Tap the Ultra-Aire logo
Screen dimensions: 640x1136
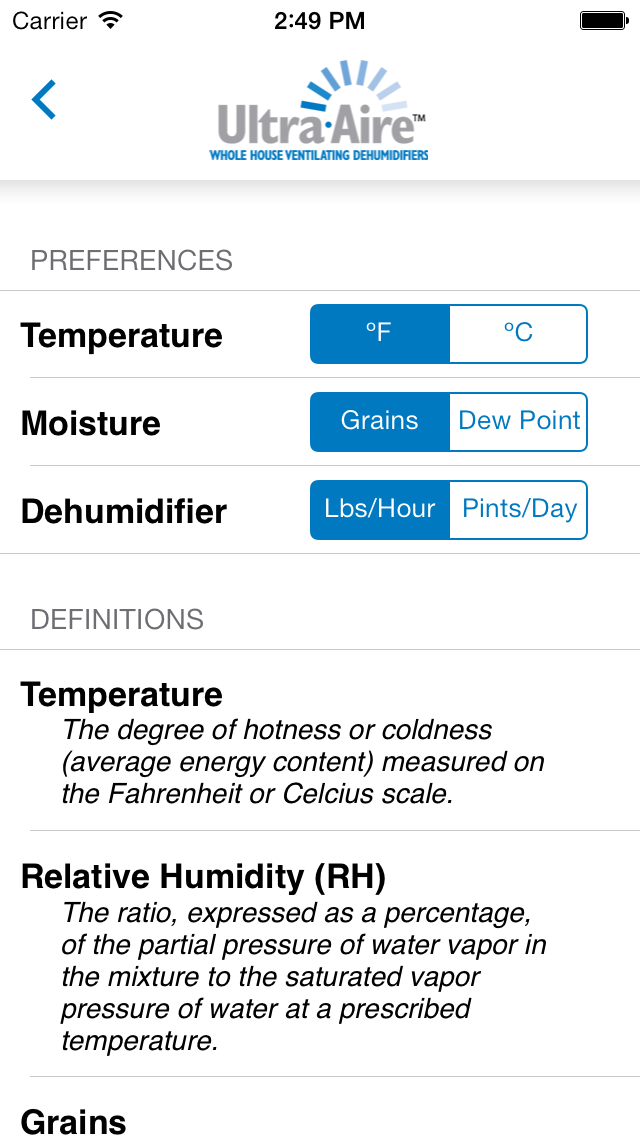point(320,110)
